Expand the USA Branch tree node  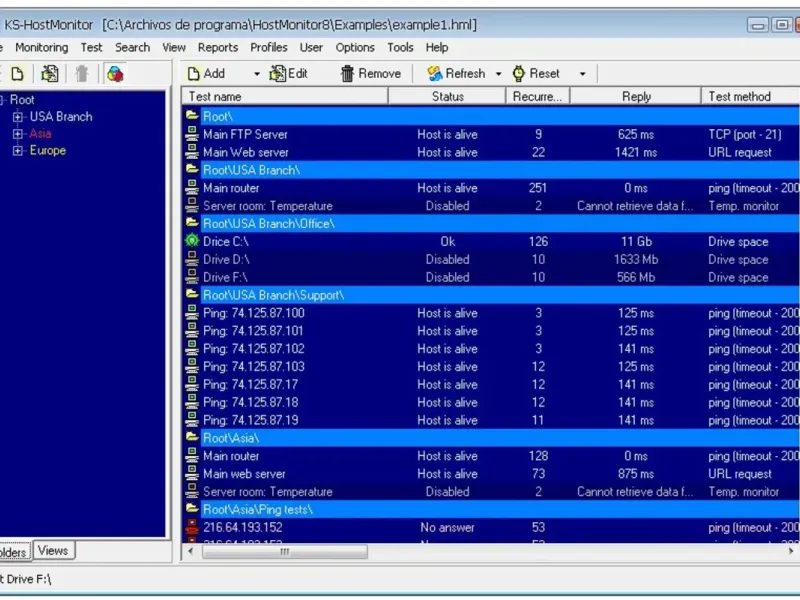[18, 117]
